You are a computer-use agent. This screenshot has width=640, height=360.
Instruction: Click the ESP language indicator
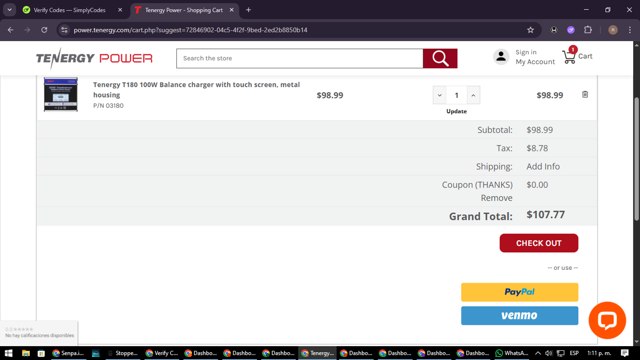pyautogui.click(x=574, y=353)
